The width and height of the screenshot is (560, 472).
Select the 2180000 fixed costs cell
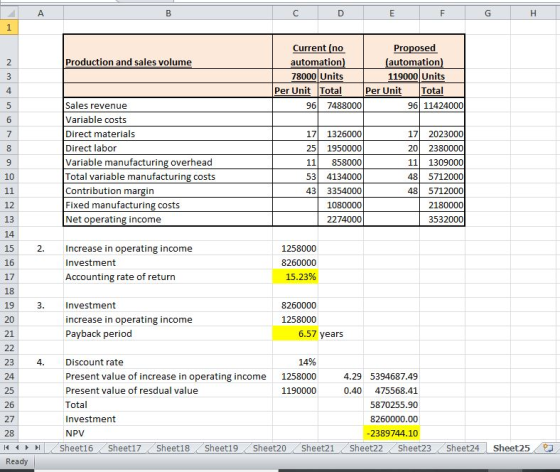[x=442, y=205]
